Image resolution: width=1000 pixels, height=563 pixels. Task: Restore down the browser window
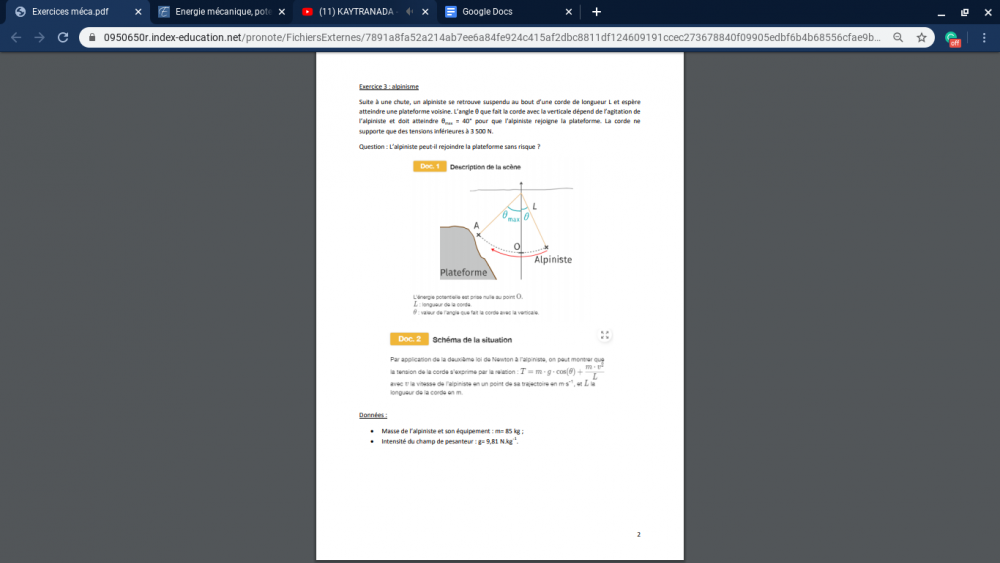tap(965, 12)
